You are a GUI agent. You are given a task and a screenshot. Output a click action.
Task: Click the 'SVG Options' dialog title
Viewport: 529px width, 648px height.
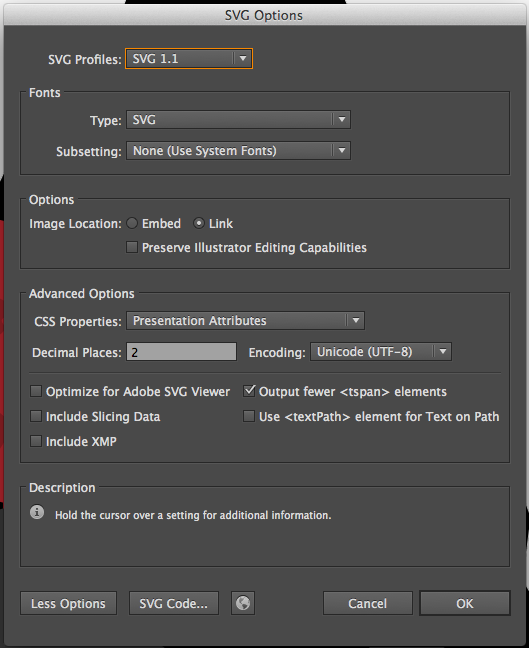click(x=264, y=15)
